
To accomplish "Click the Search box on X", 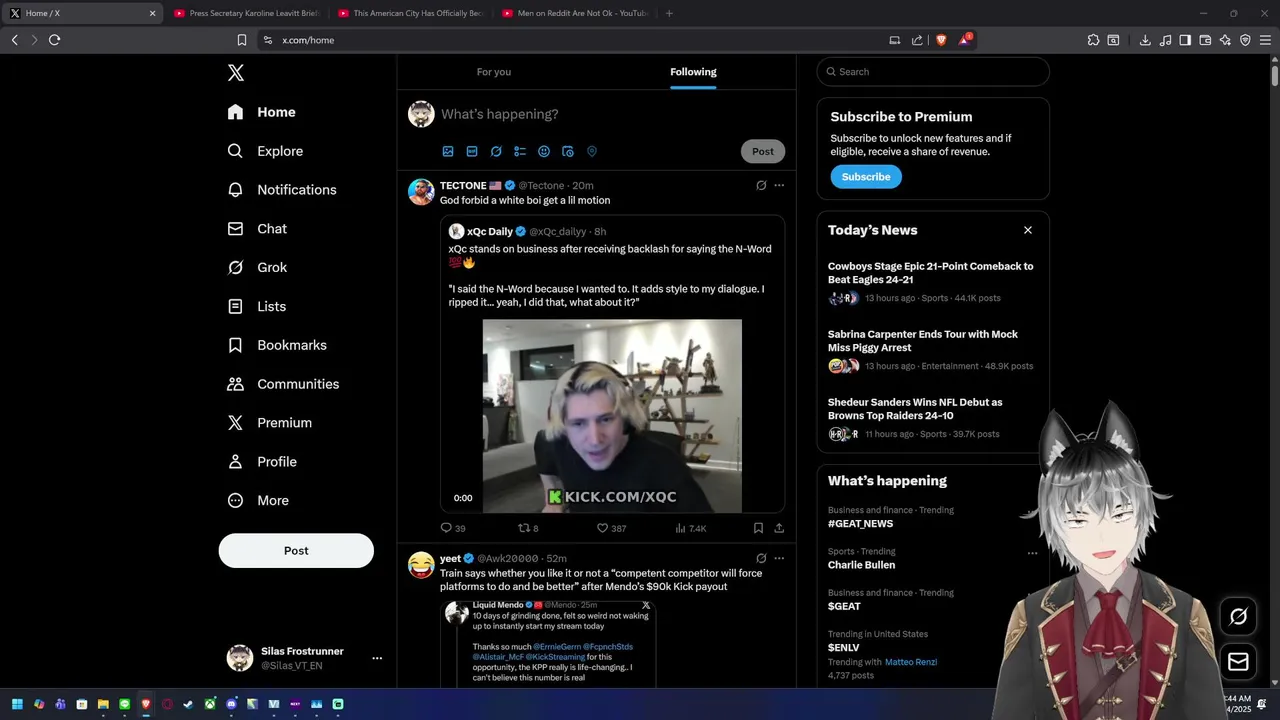I will 933,72.
